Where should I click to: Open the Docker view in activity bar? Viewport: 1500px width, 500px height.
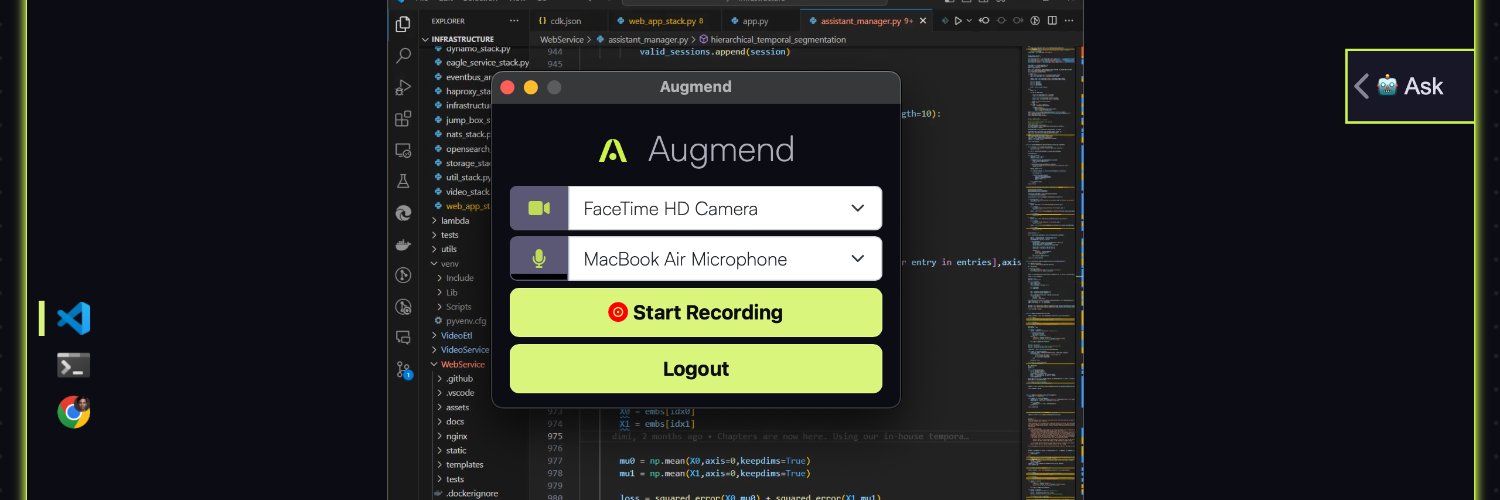click(x=403, y=244)
